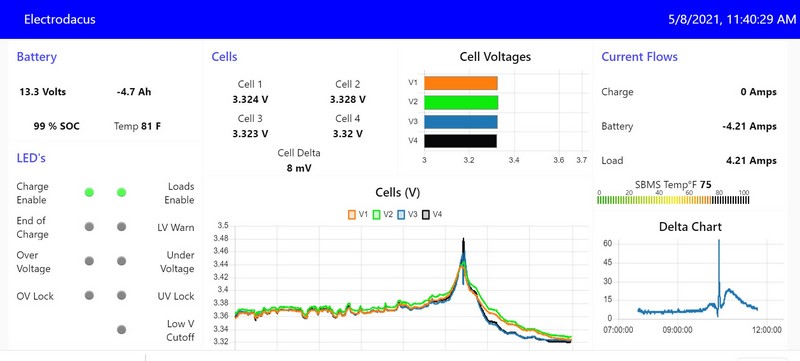Click the End of Charge label
The height and width of the screenshot is (361, 800).
click(x=32, y=227)
